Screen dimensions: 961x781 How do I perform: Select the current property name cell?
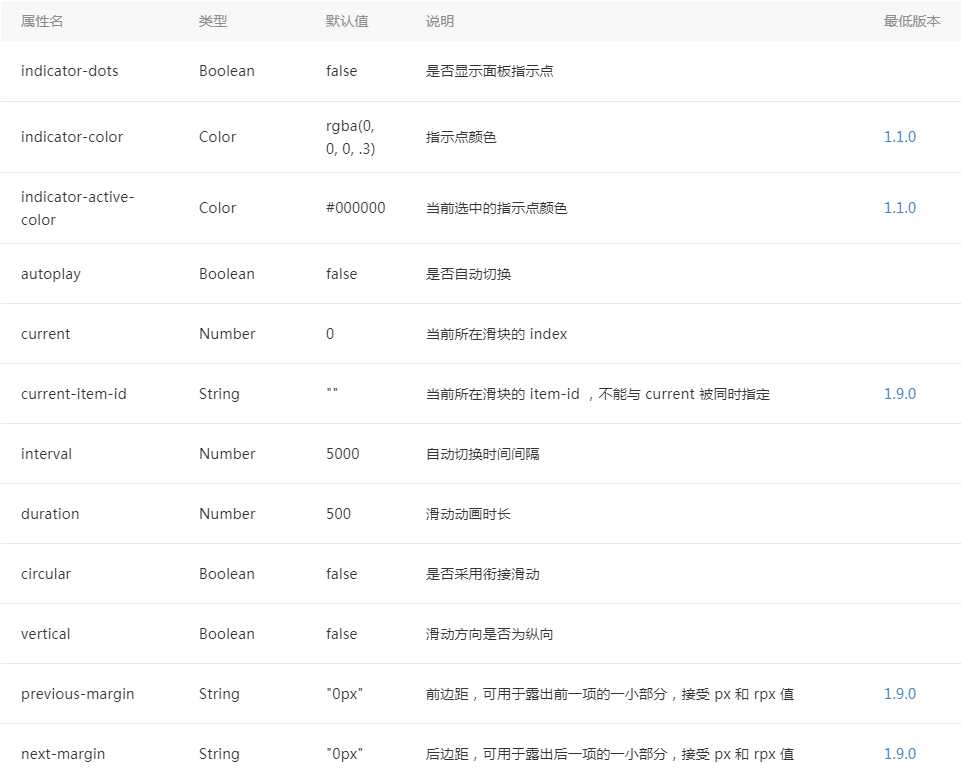pyautogui.click(x=45, y=334)
